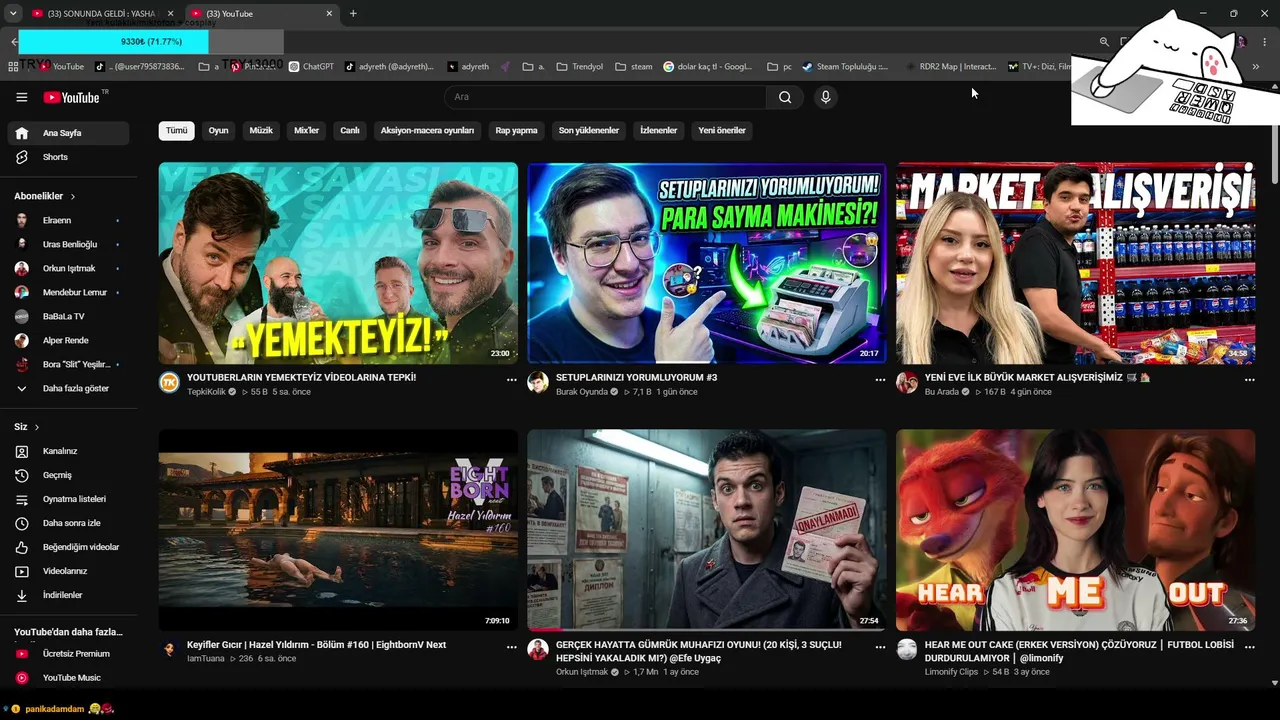Image resolution: width=1280 pixels, height=720 pixels.
Task: Open options menu for YEMEKTEYİZ video
Action: point(512,380)
